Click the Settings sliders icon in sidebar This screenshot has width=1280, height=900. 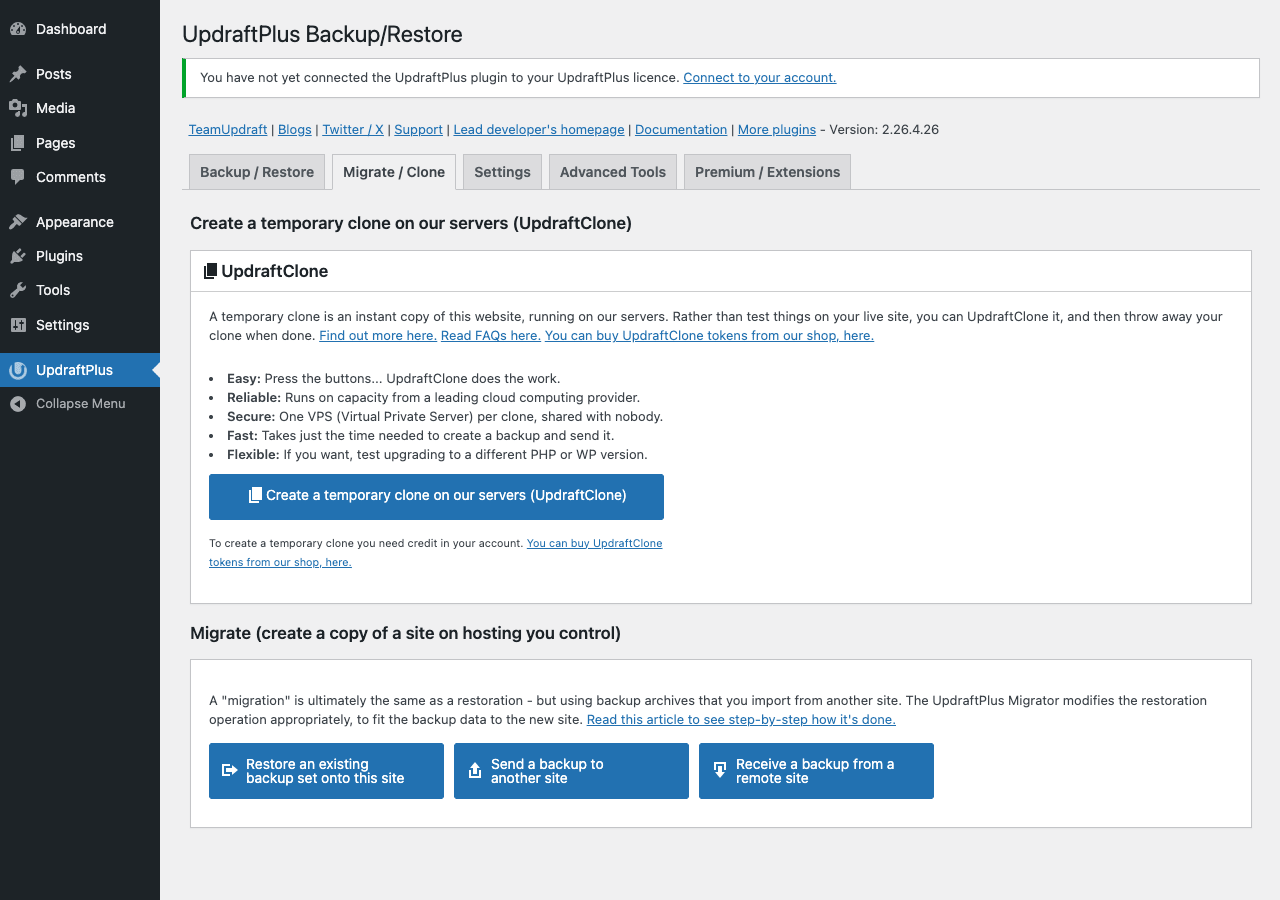coord(18,325)
